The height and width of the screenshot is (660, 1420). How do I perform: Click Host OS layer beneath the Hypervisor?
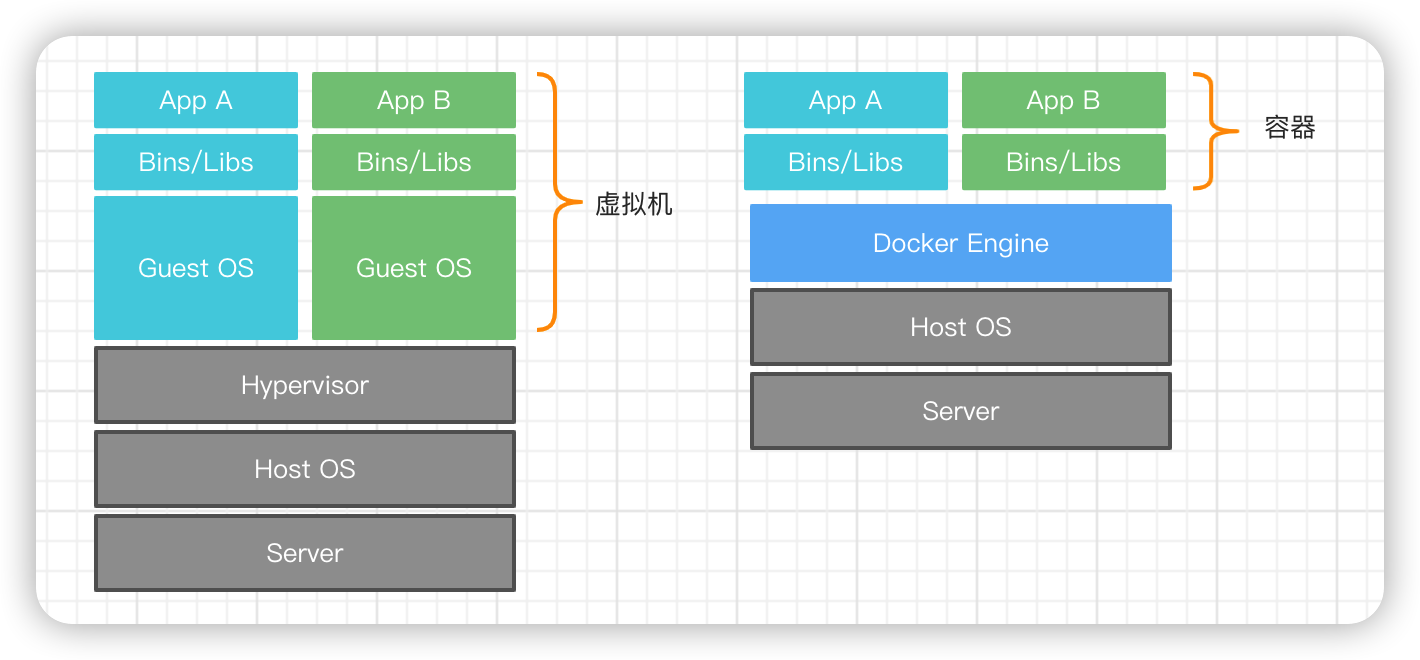[x=305, y=469]
